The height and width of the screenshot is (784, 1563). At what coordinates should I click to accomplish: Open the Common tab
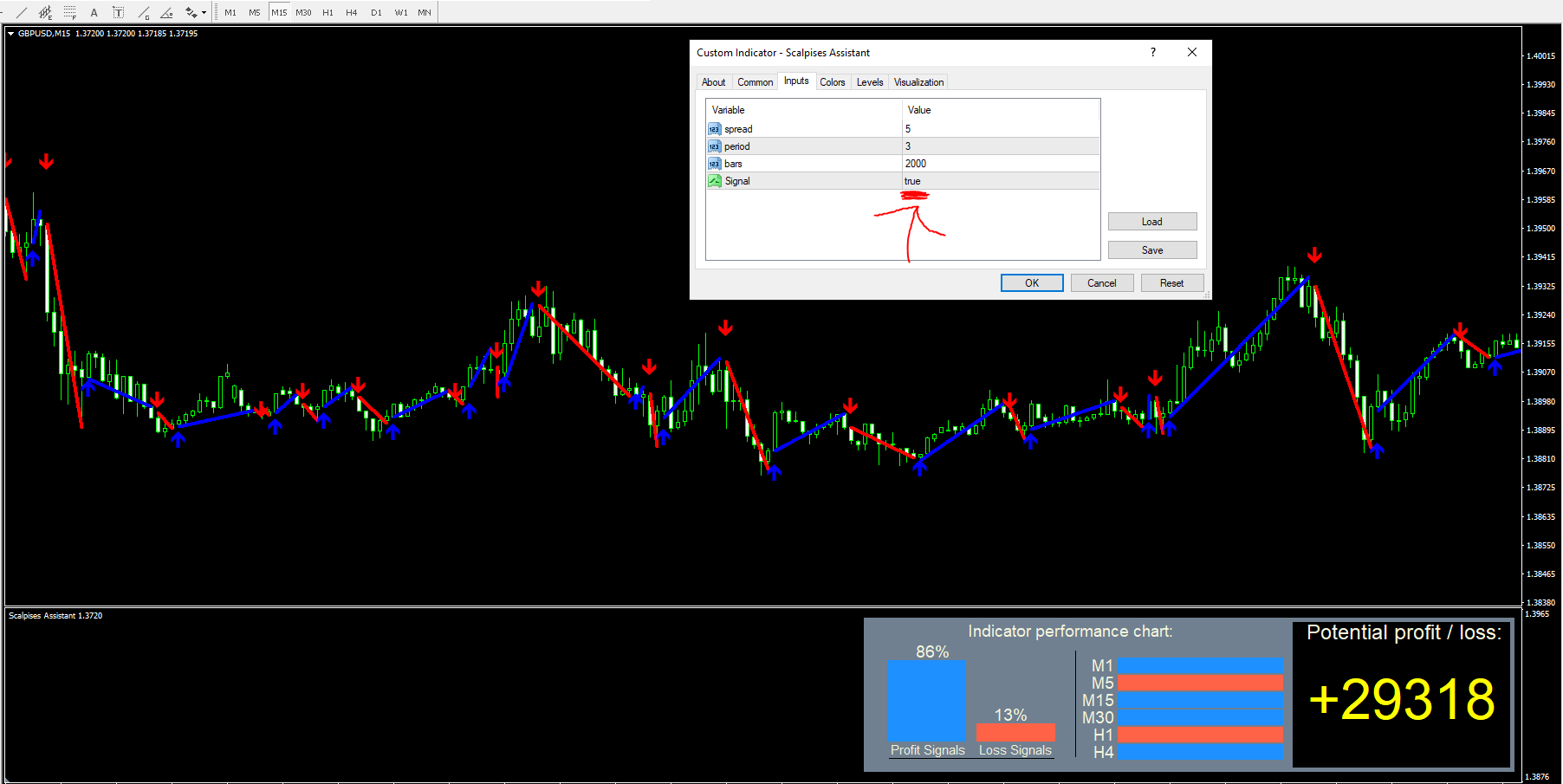coord(756,82)
